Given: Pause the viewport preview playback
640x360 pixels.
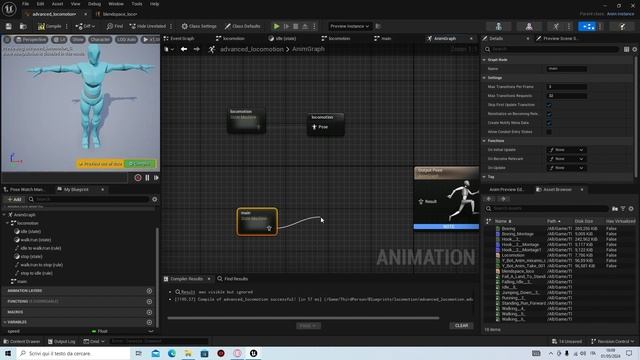Looking at the screenshot, I should (x=147, y=178).
